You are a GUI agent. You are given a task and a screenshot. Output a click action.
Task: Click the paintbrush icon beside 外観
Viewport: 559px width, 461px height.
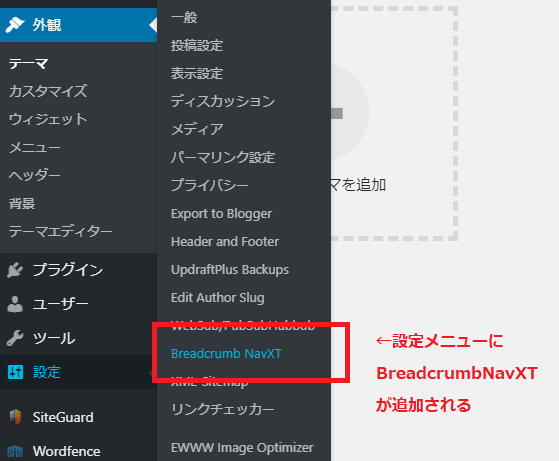pos(15,25)
